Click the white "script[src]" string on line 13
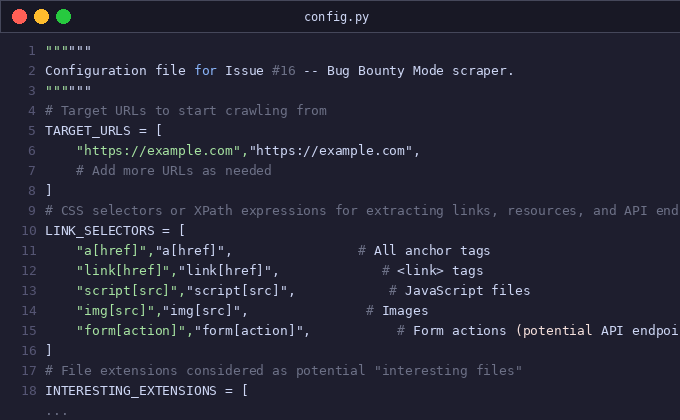 point(237,290)
